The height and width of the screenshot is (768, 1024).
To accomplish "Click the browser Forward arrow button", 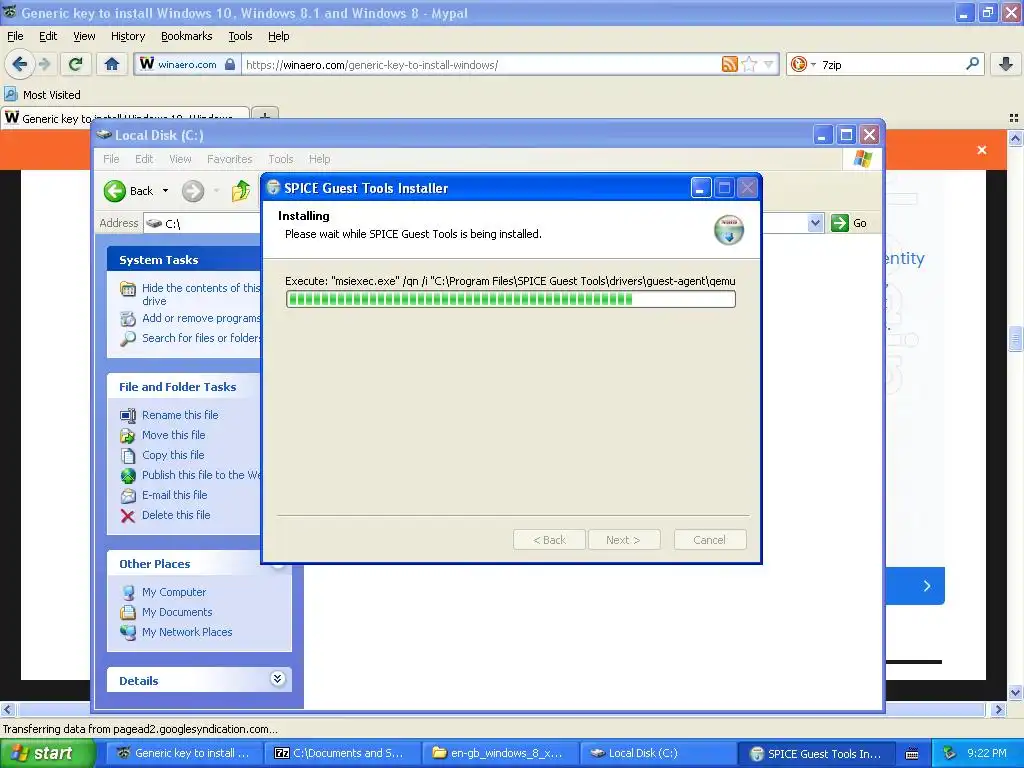I will (44, 64).
